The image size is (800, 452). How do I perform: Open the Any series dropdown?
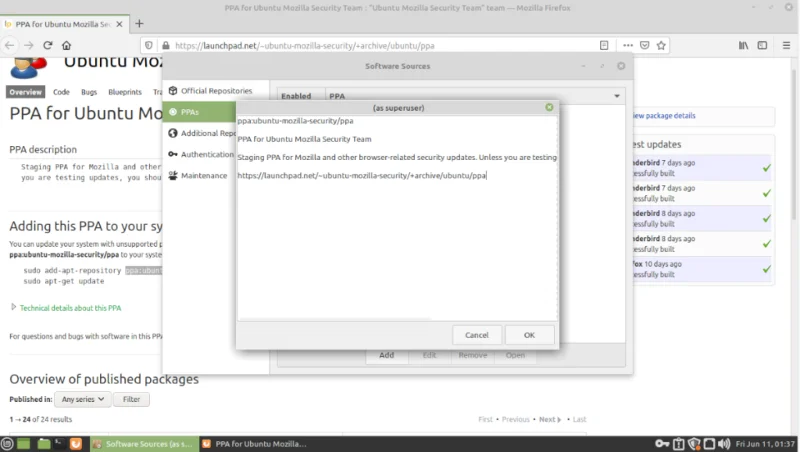(x=83, y=399)
